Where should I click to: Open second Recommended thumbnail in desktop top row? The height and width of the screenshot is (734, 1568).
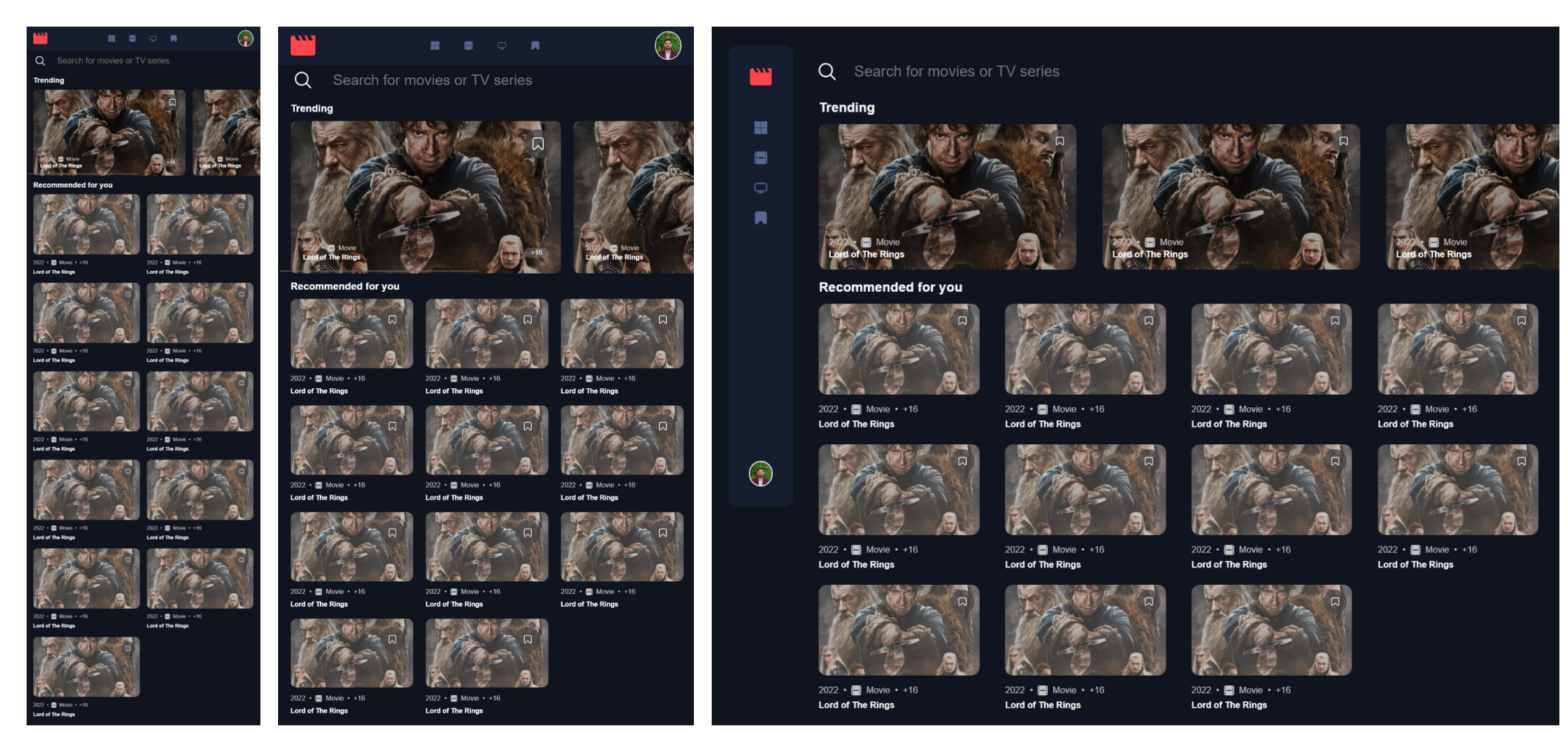[1085, 349]
